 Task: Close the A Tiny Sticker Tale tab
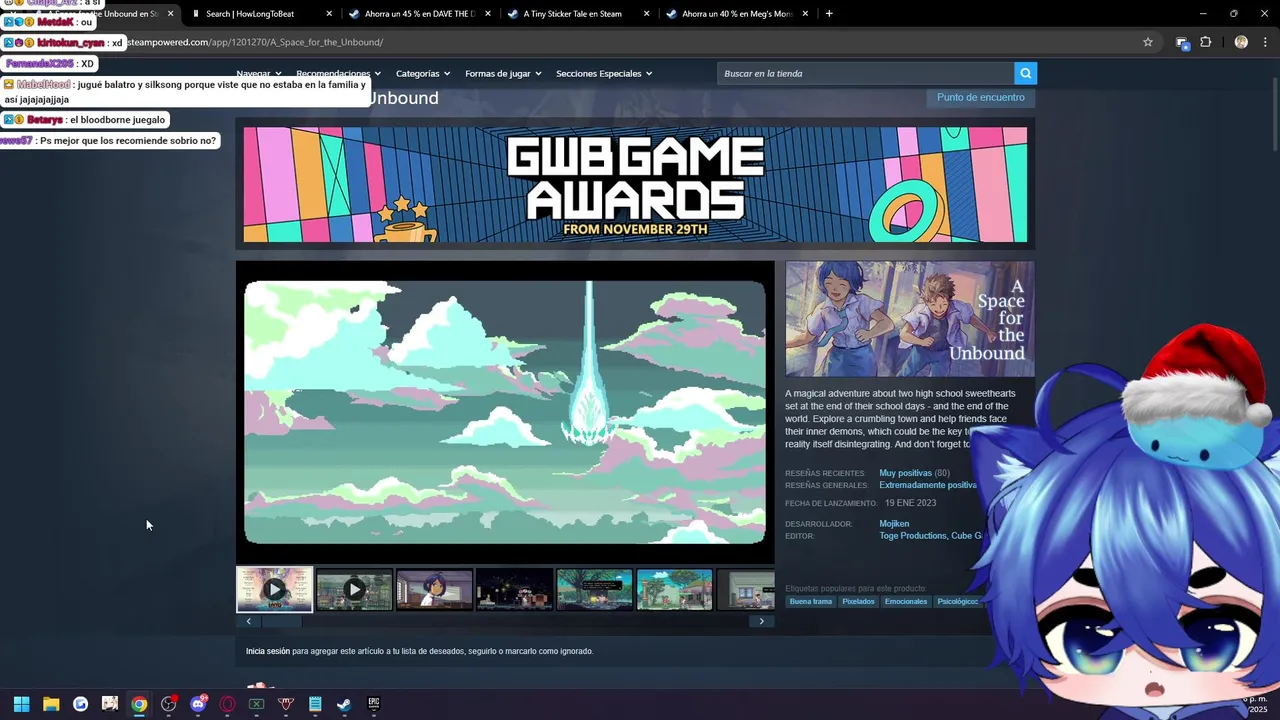[647, 14]
